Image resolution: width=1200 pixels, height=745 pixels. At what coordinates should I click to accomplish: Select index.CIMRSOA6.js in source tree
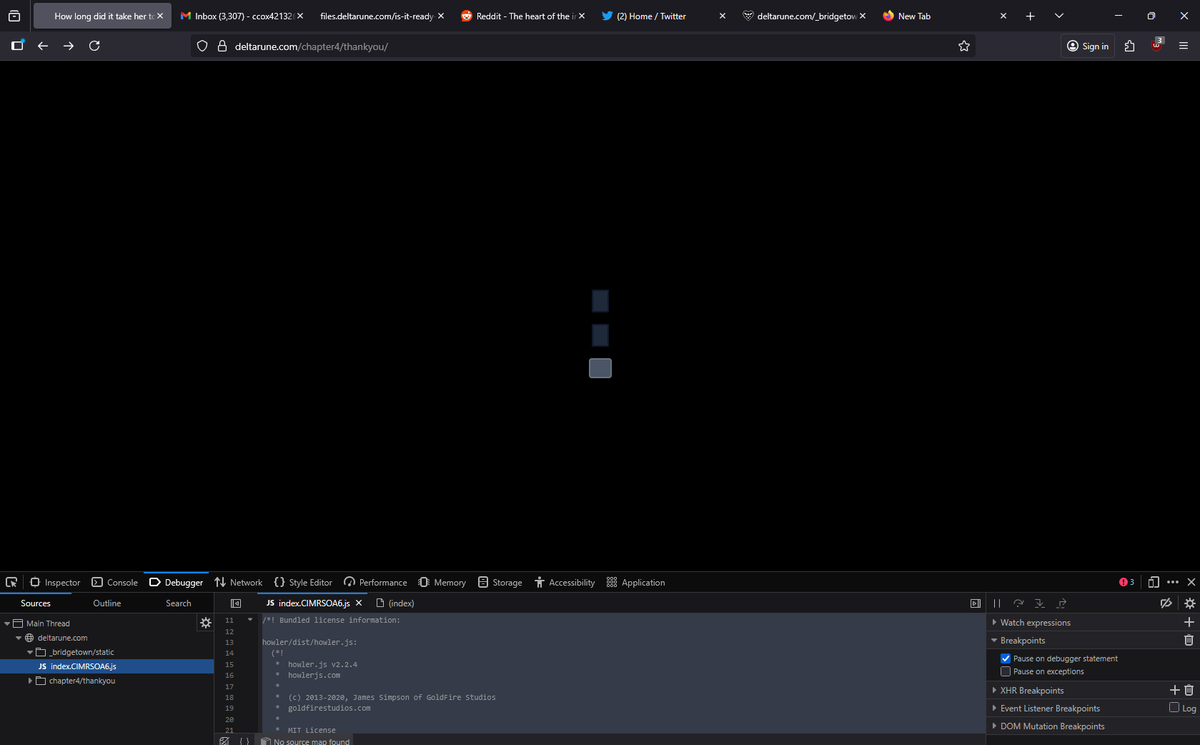pyautogui.click(x=107, y=666)
